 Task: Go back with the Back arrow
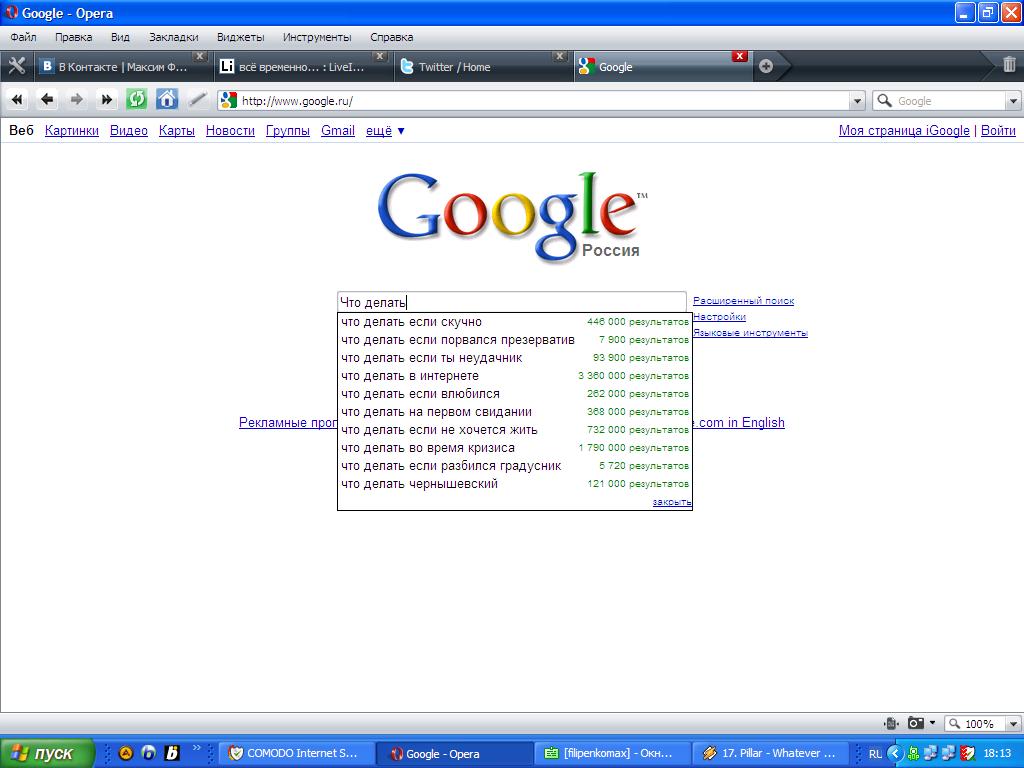(47, 100)
